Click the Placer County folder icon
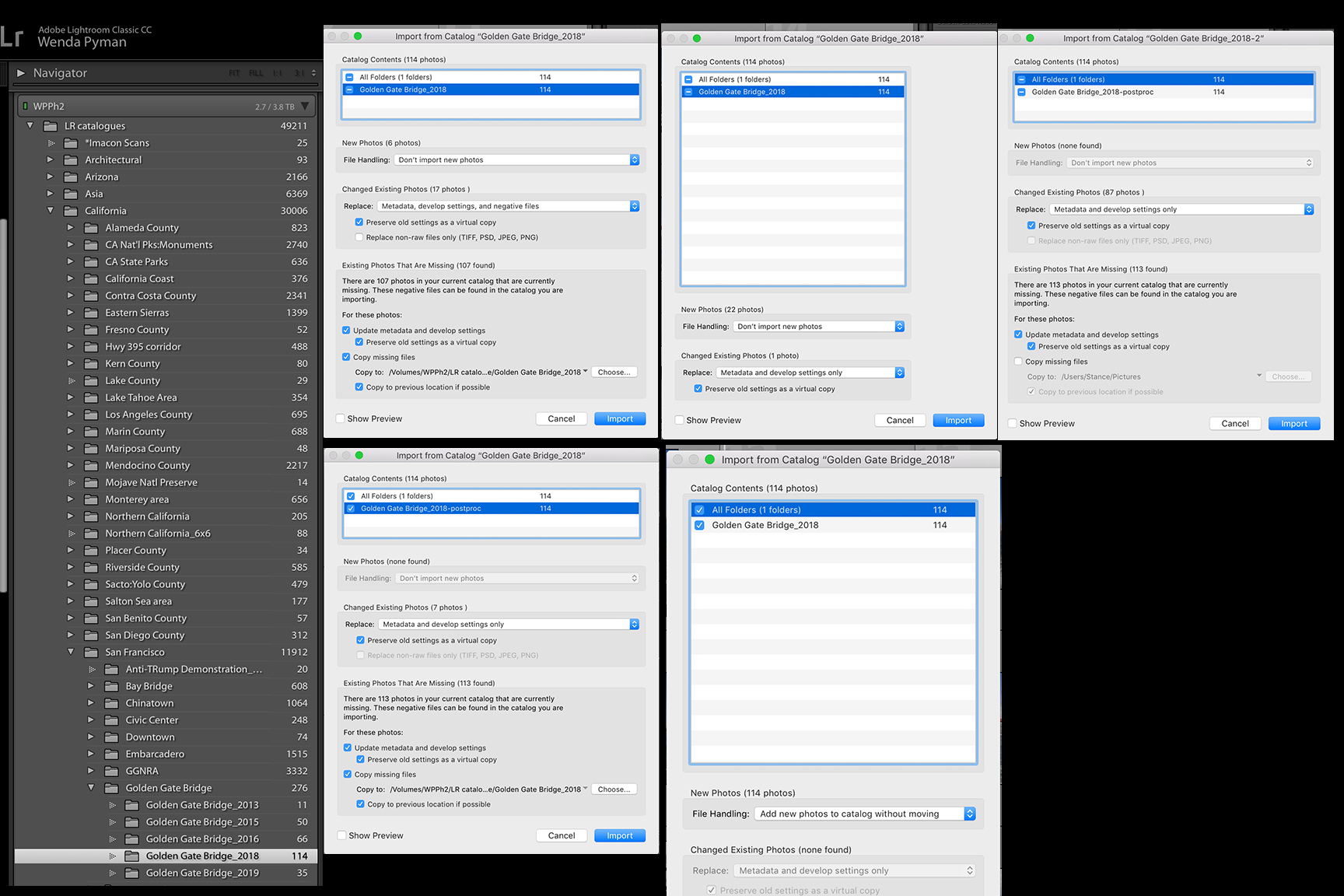This screenshot has height=896, width=1344. (x=91, y=551)
